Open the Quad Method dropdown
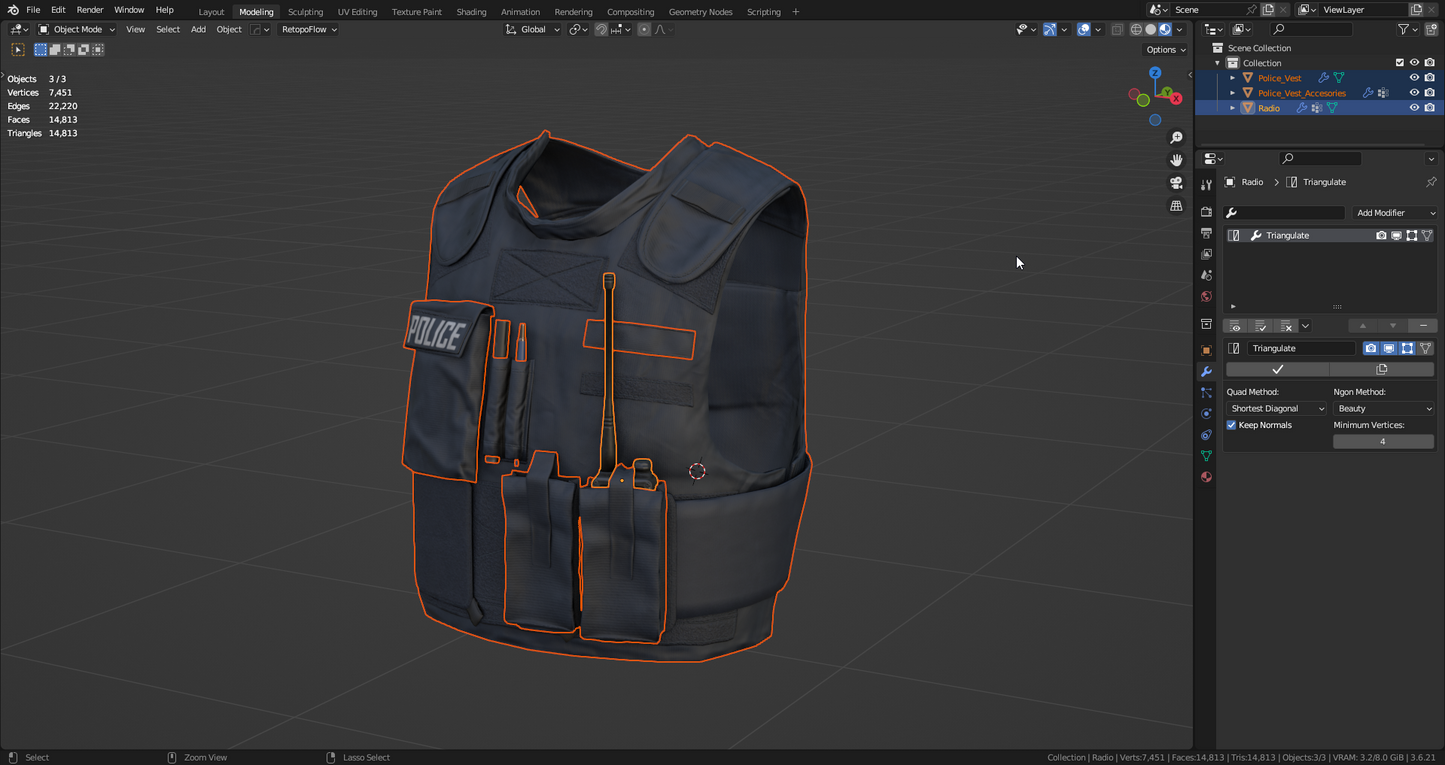1445x765 pixels. pos(1277,409)
